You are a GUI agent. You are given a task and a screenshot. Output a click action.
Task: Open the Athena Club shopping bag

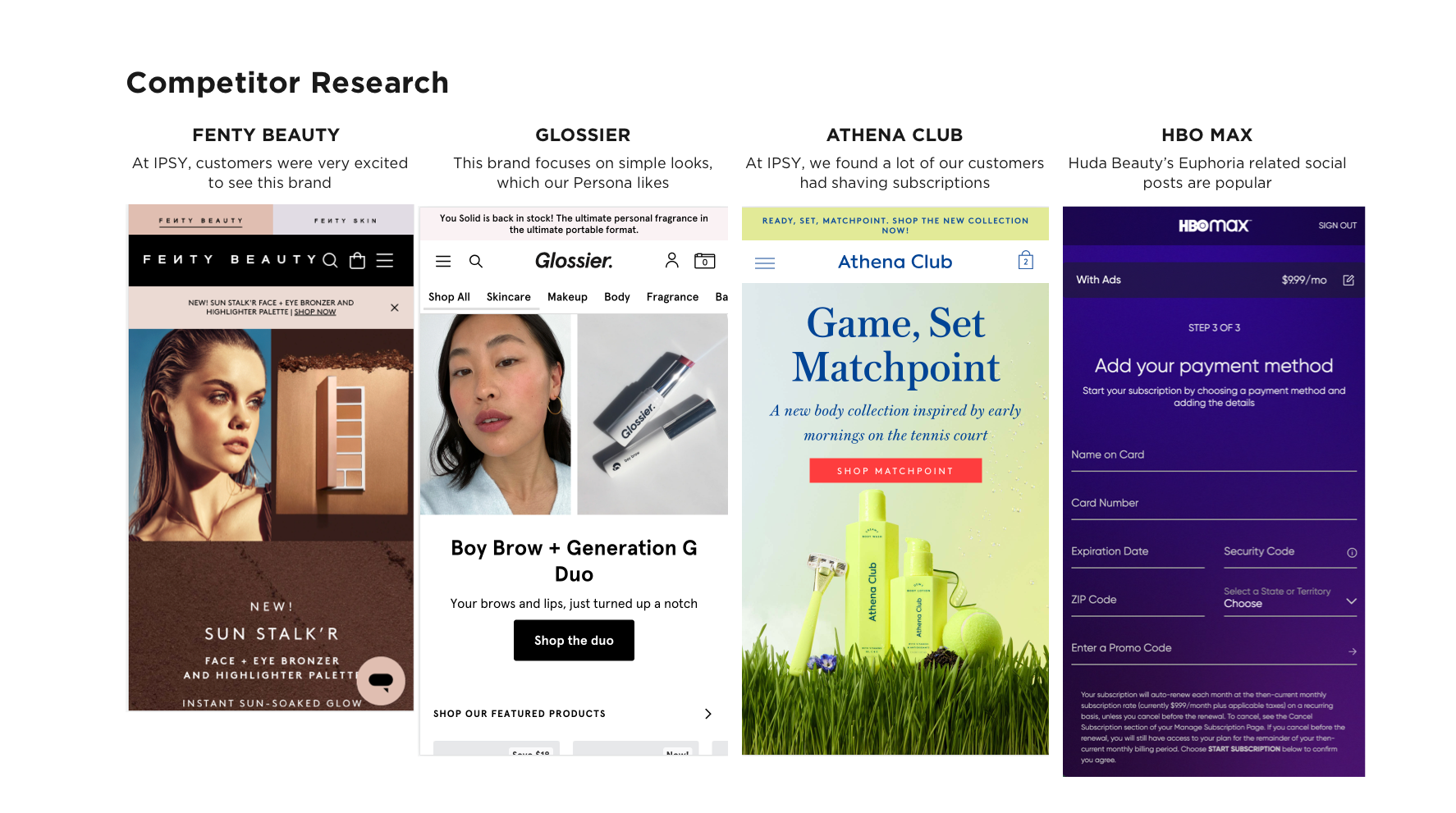tap(1026, 261)
